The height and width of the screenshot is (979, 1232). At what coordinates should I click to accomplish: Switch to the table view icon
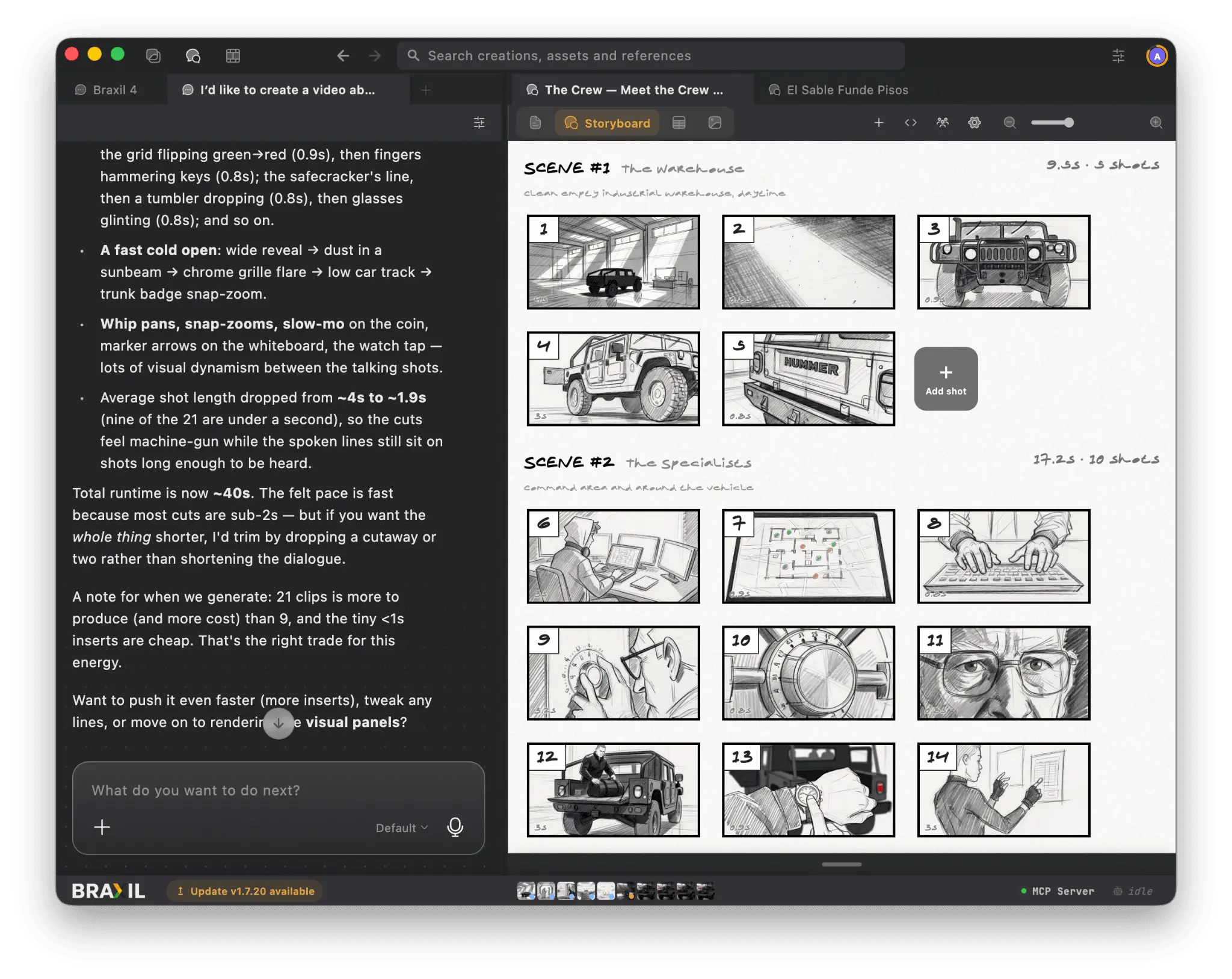[x=679, y=123]
